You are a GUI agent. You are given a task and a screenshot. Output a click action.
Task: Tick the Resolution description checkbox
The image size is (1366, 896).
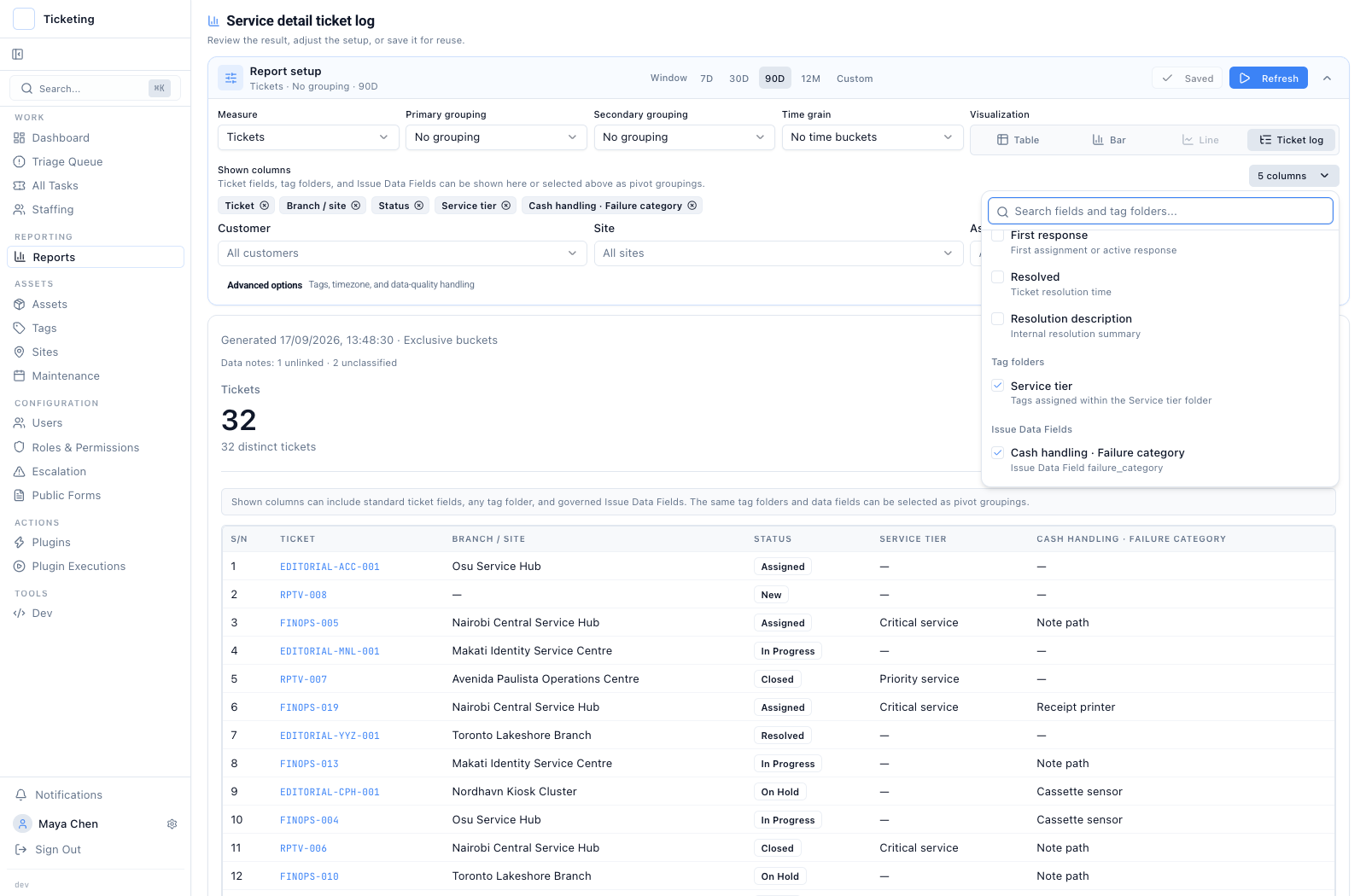pyautogui.click(x=997, y=319)
